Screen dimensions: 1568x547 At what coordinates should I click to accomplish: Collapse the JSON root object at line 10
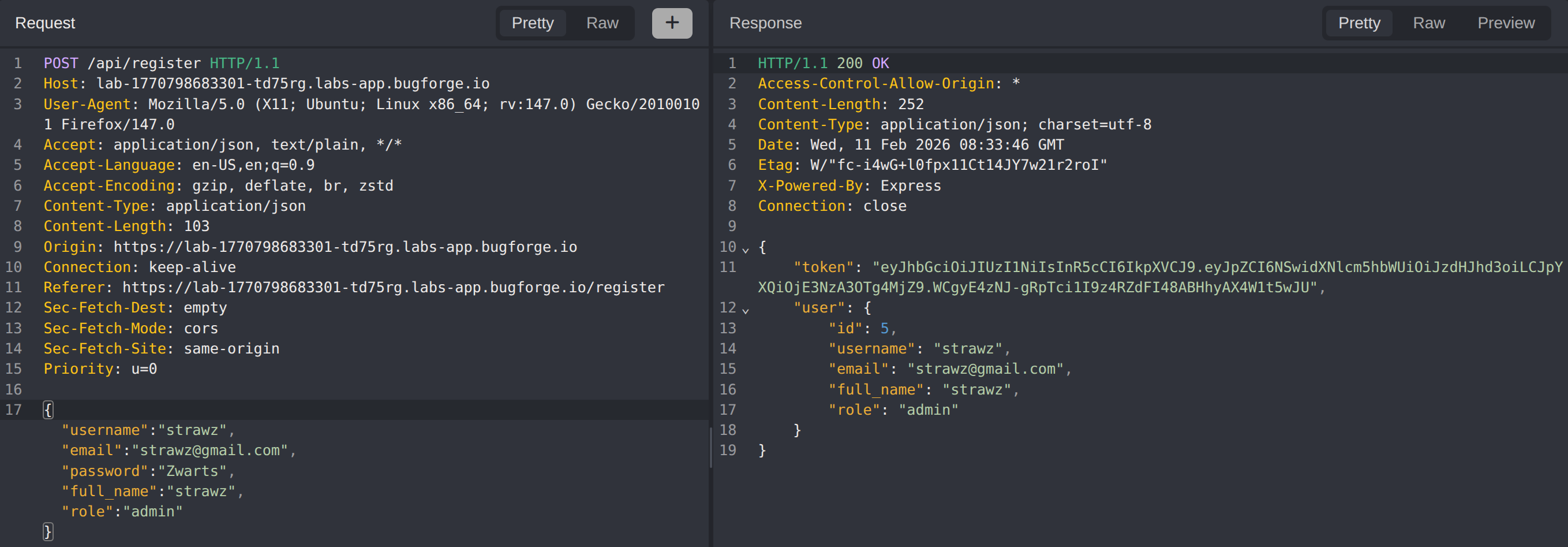click(746, 249)
